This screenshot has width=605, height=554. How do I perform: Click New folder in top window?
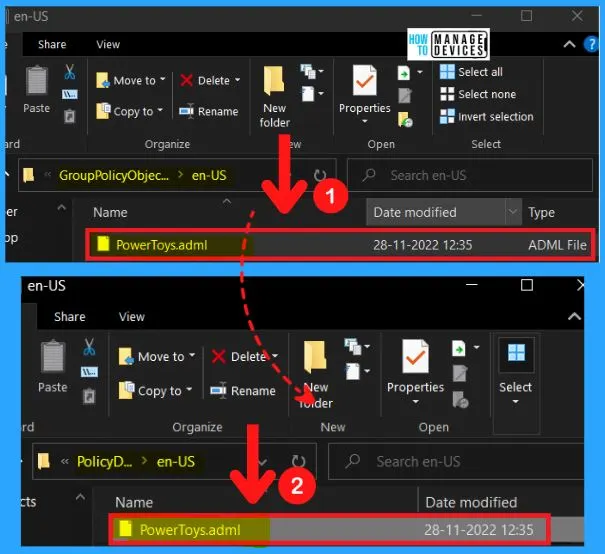[274, 96]
